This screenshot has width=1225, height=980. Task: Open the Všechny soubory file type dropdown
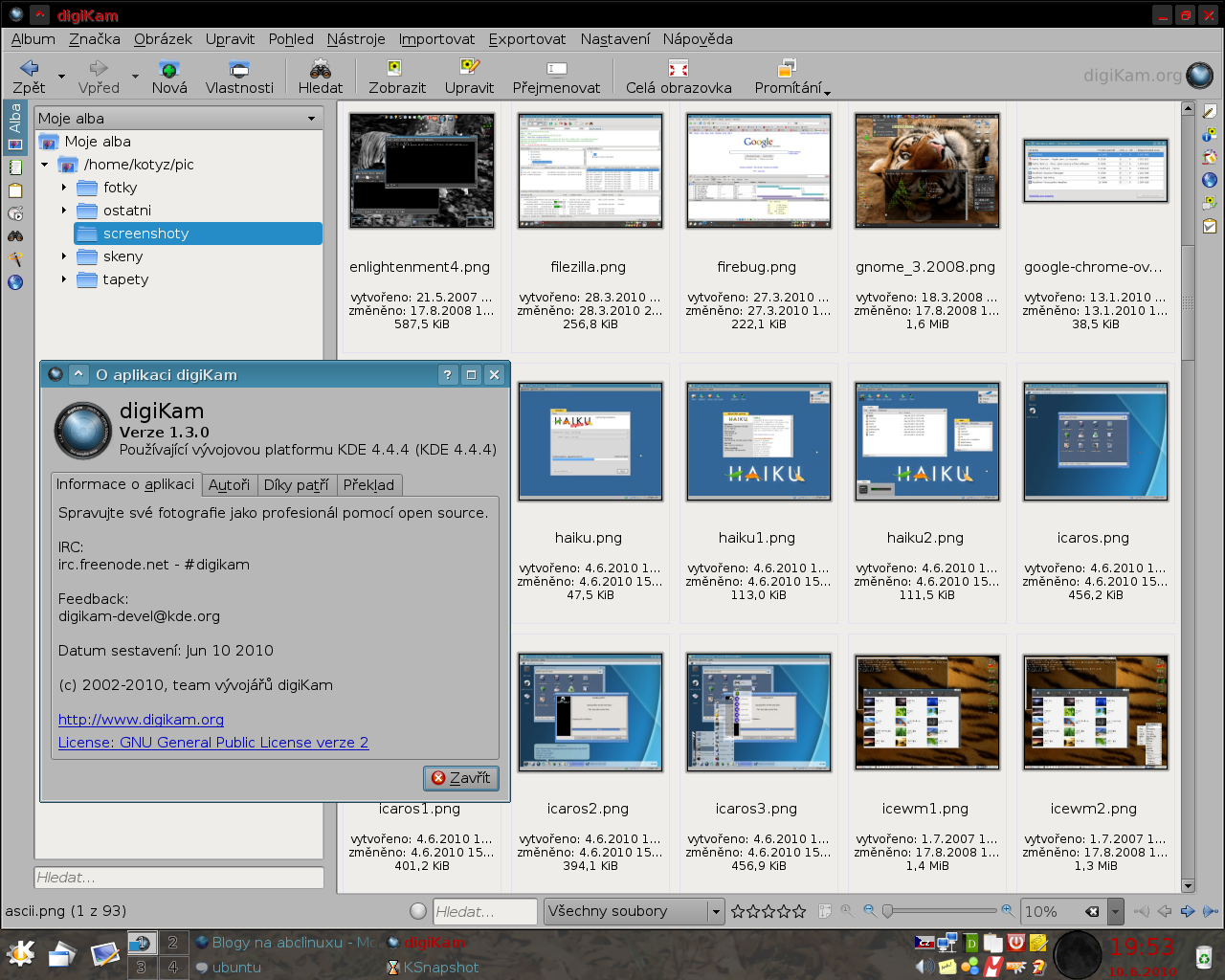pos(635,911)
